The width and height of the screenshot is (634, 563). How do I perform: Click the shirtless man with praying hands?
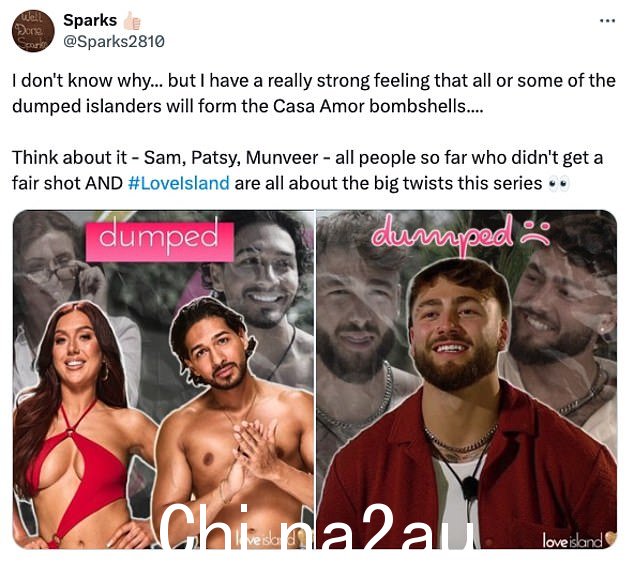coord(232,421)
